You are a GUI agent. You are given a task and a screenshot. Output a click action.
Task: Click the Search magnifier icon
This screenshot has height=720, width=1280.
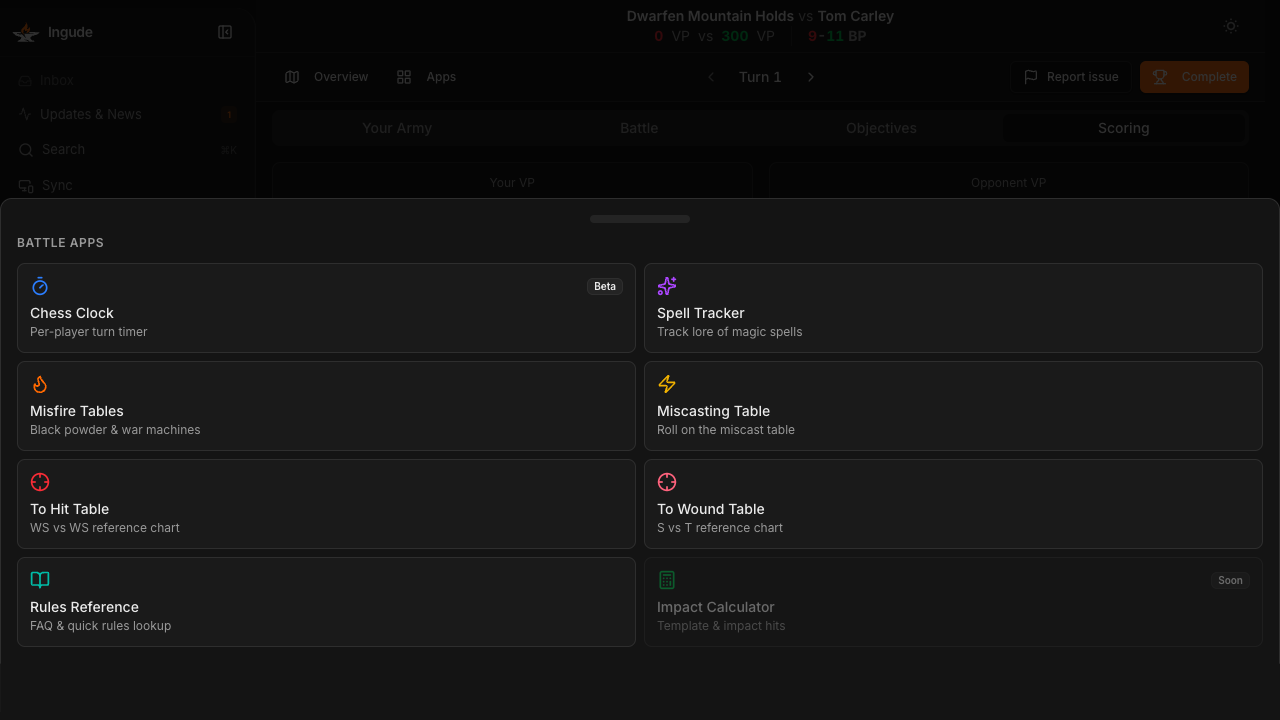point(26,150)
